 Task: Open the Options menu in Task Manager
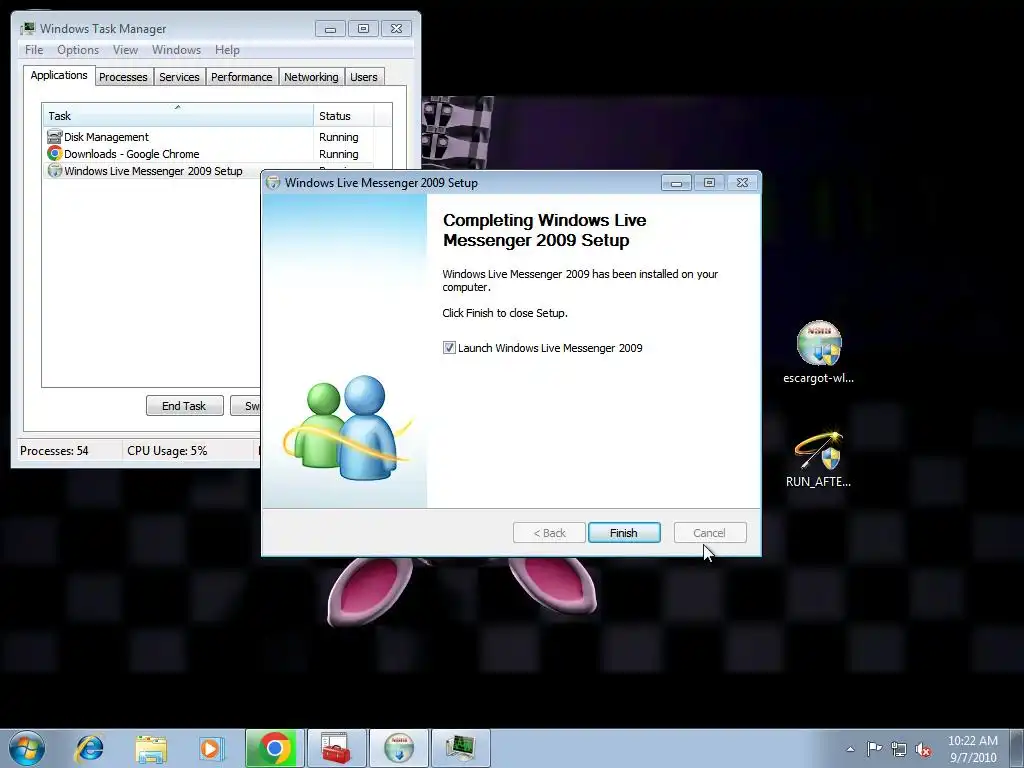(x=78, y=50)
